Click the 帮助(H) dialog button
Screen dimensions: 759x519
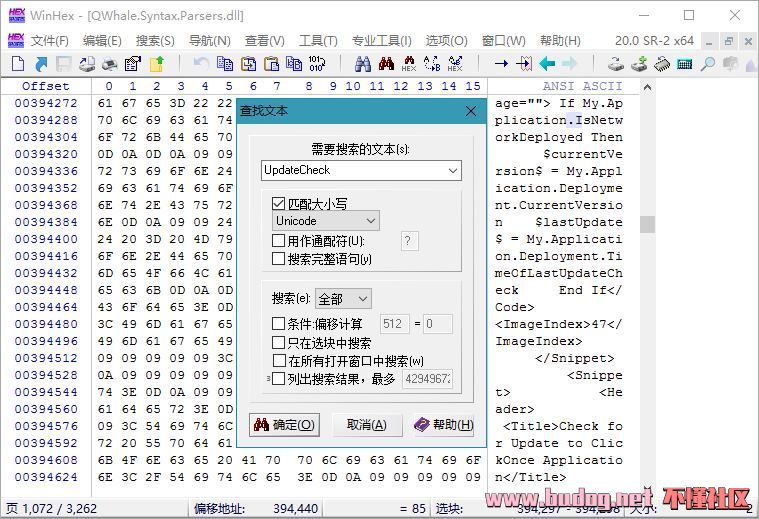coord(444,425)
